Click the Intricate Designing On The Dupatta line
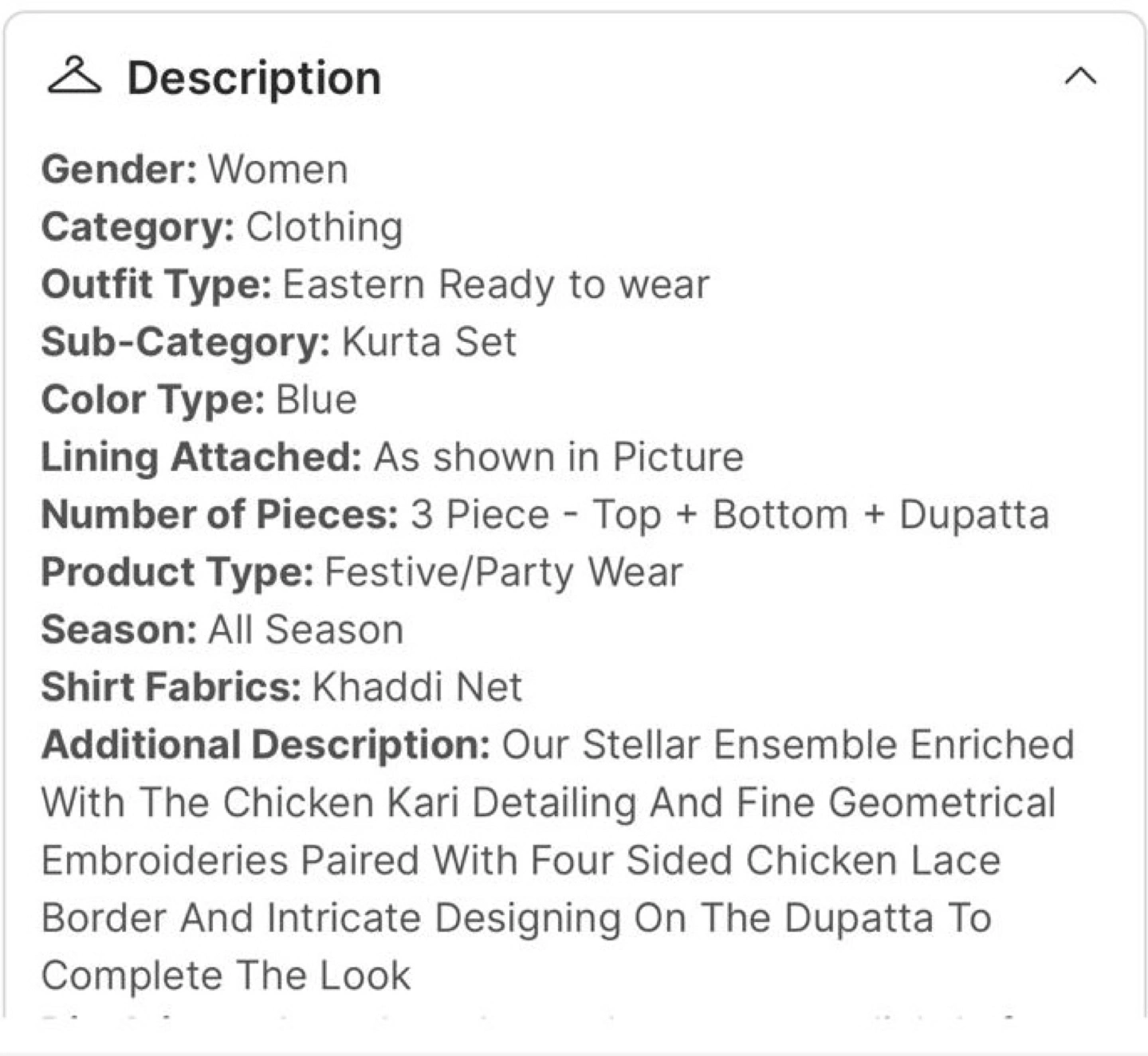This screenshot has height=1056, width=1148. click(x=517, y=918)
